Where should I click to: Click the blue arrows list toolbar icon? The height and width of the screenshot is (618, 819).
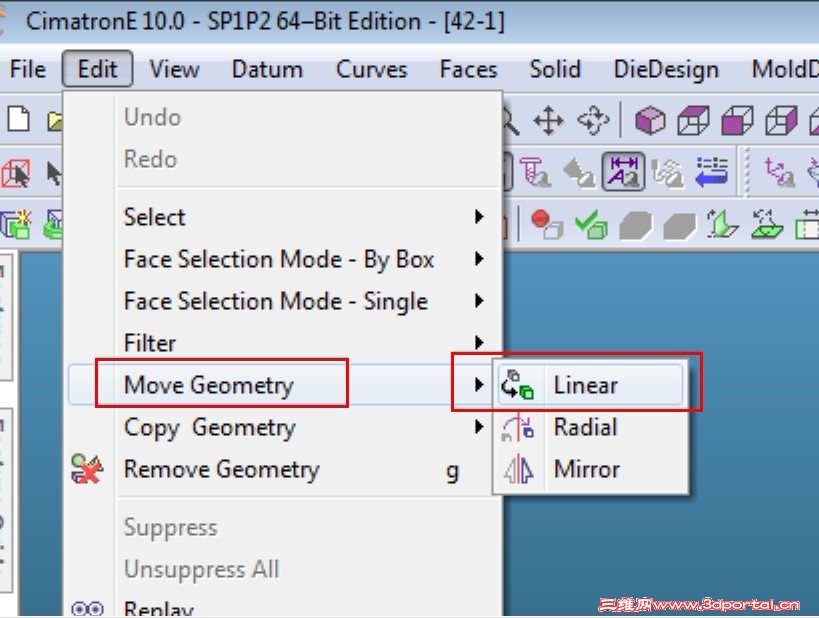[711, 171]
